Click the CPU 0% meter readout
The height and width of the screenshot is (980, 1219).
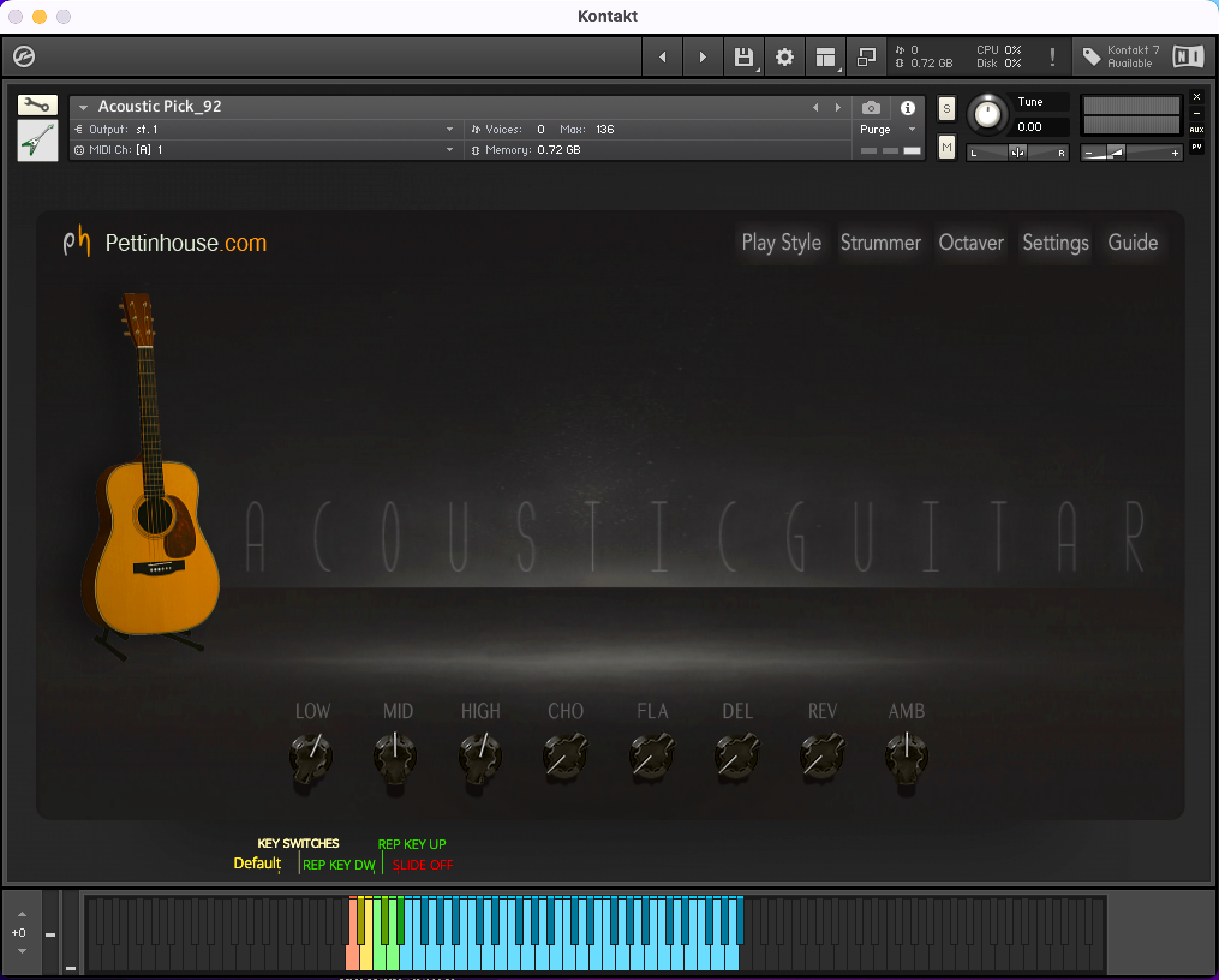click(x=999, y=50)
